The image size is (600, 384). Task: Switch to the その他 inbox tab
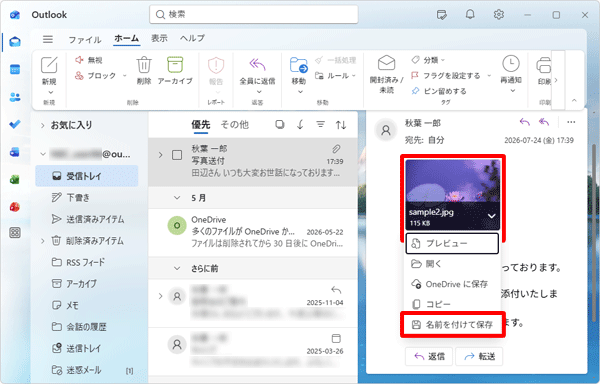235,124
